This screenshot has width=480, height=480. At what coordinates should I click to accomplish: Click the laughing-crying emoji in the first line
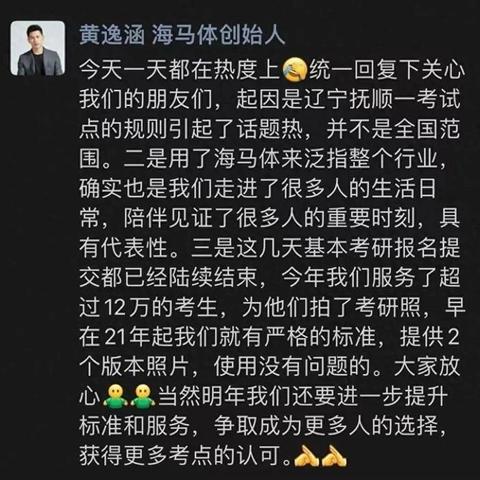pos(294,70)
